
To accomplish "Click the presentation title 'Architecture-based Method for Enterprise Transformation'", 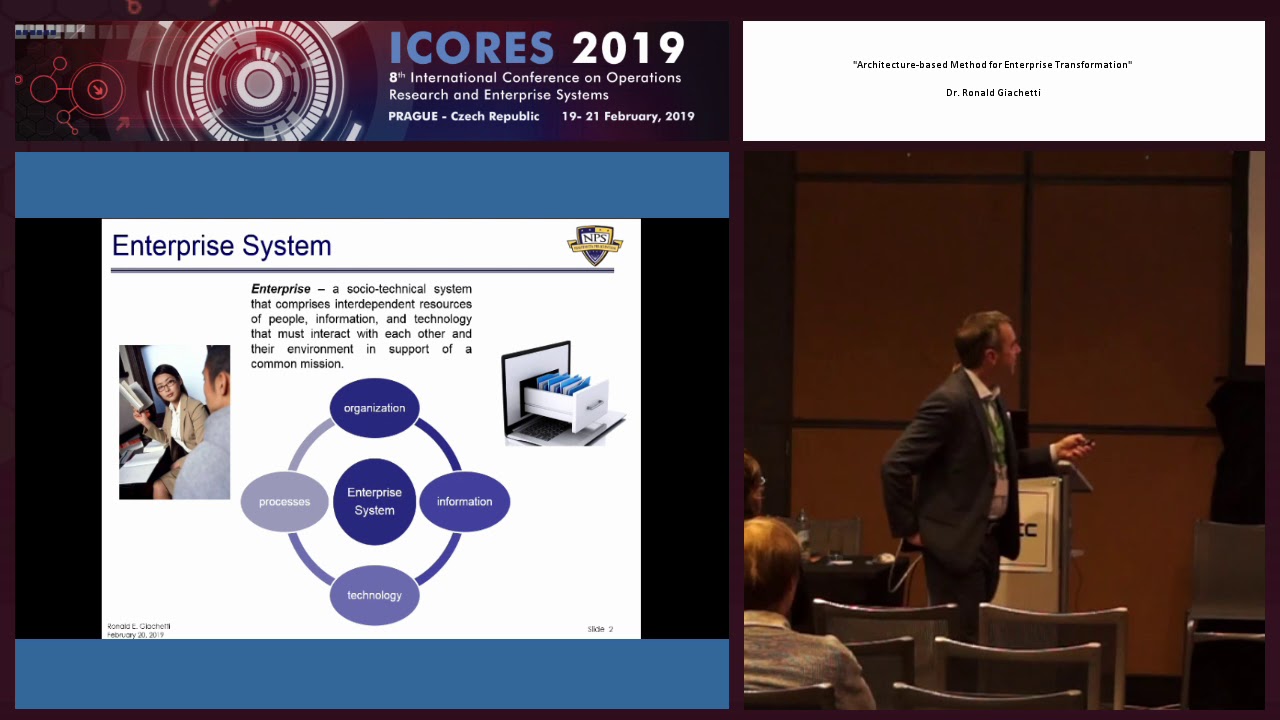I will pos(992,65).
